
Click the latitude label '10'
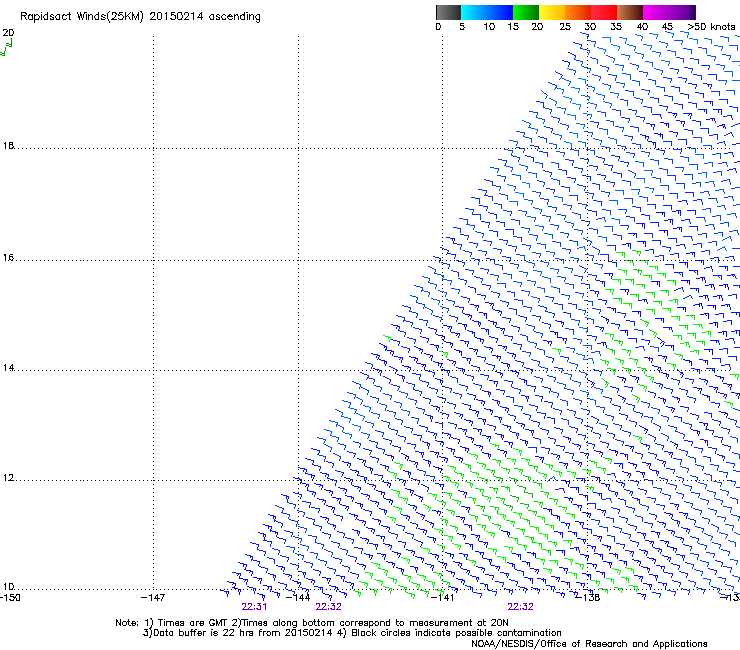pyautogui.click(x=8, y=587)
